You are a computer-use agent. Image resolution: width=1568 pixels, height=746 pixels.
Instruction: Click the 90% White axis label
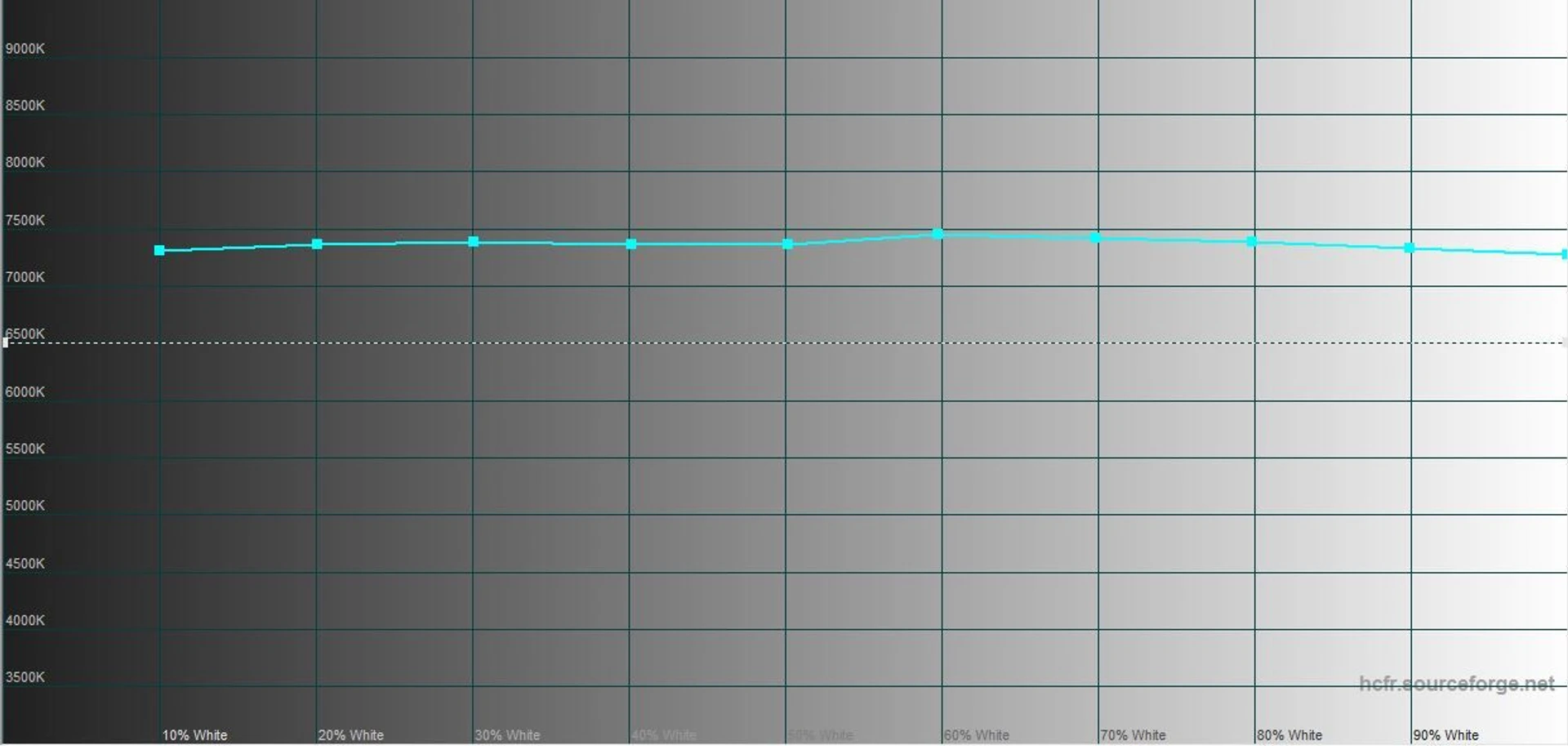1445,735
